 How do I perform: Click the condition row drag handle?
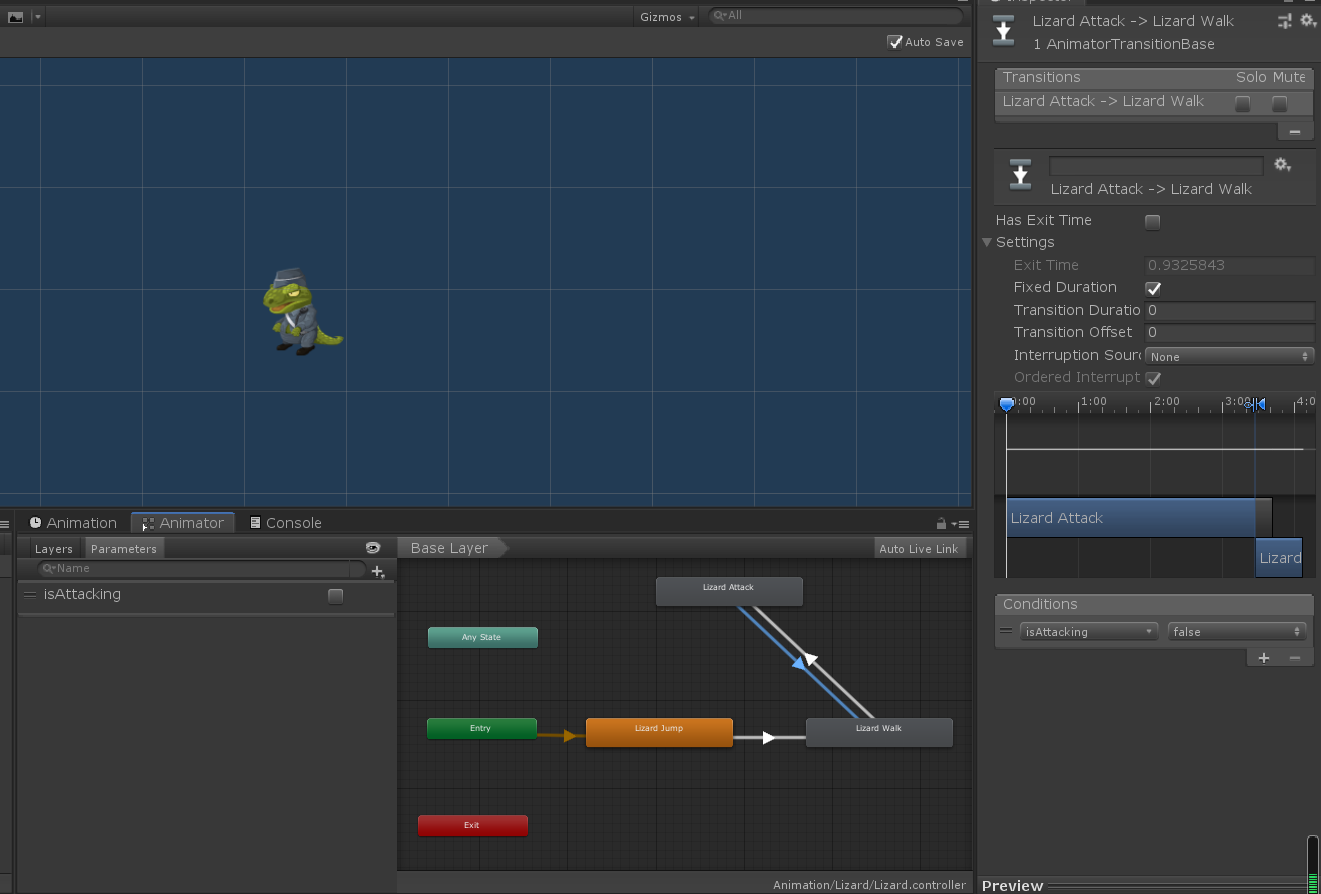click(x=1006, y=632)
